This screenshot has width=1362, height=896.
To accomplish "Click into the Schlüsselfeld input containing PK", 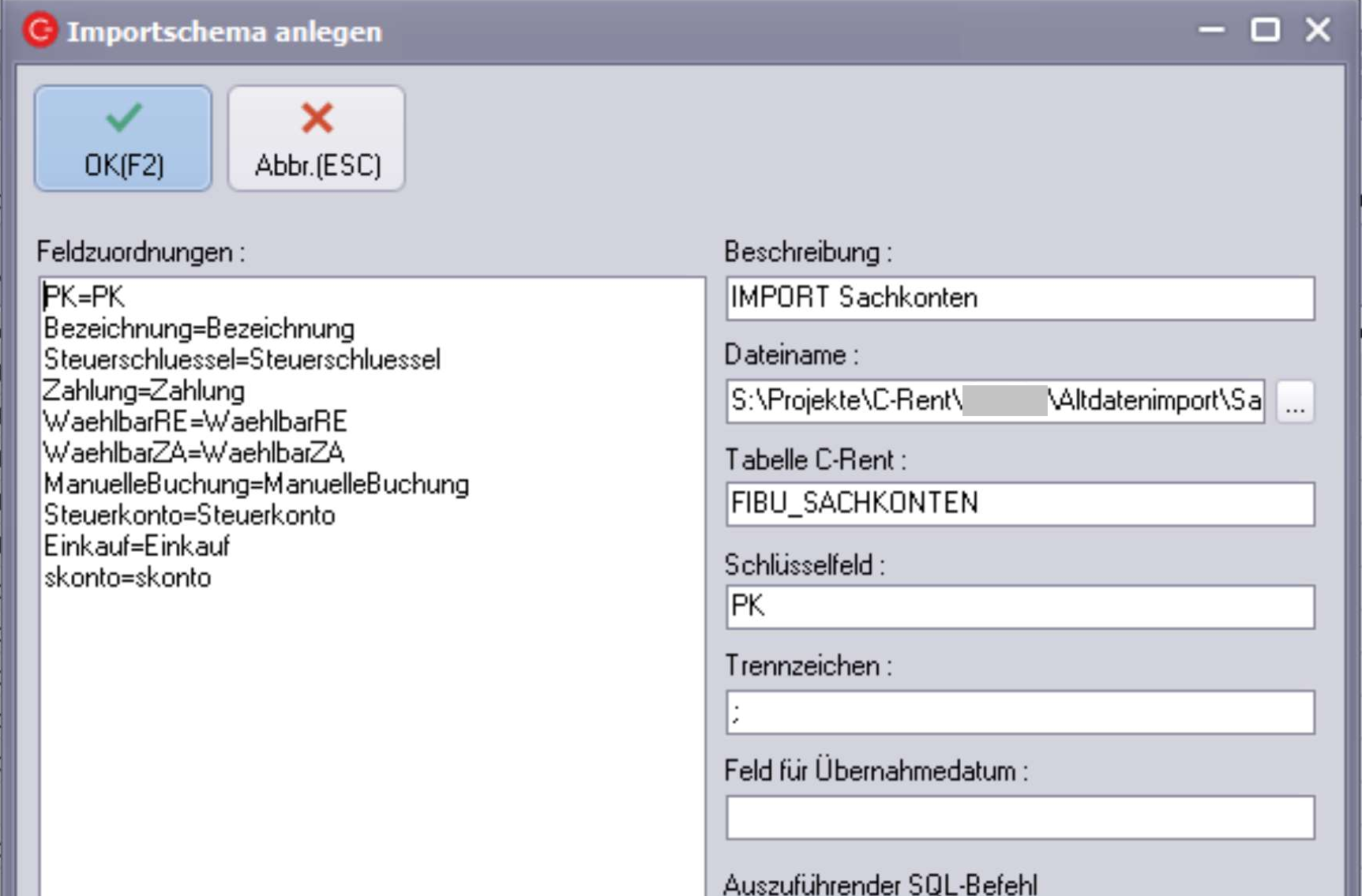I will click(x=1019, y=606).
